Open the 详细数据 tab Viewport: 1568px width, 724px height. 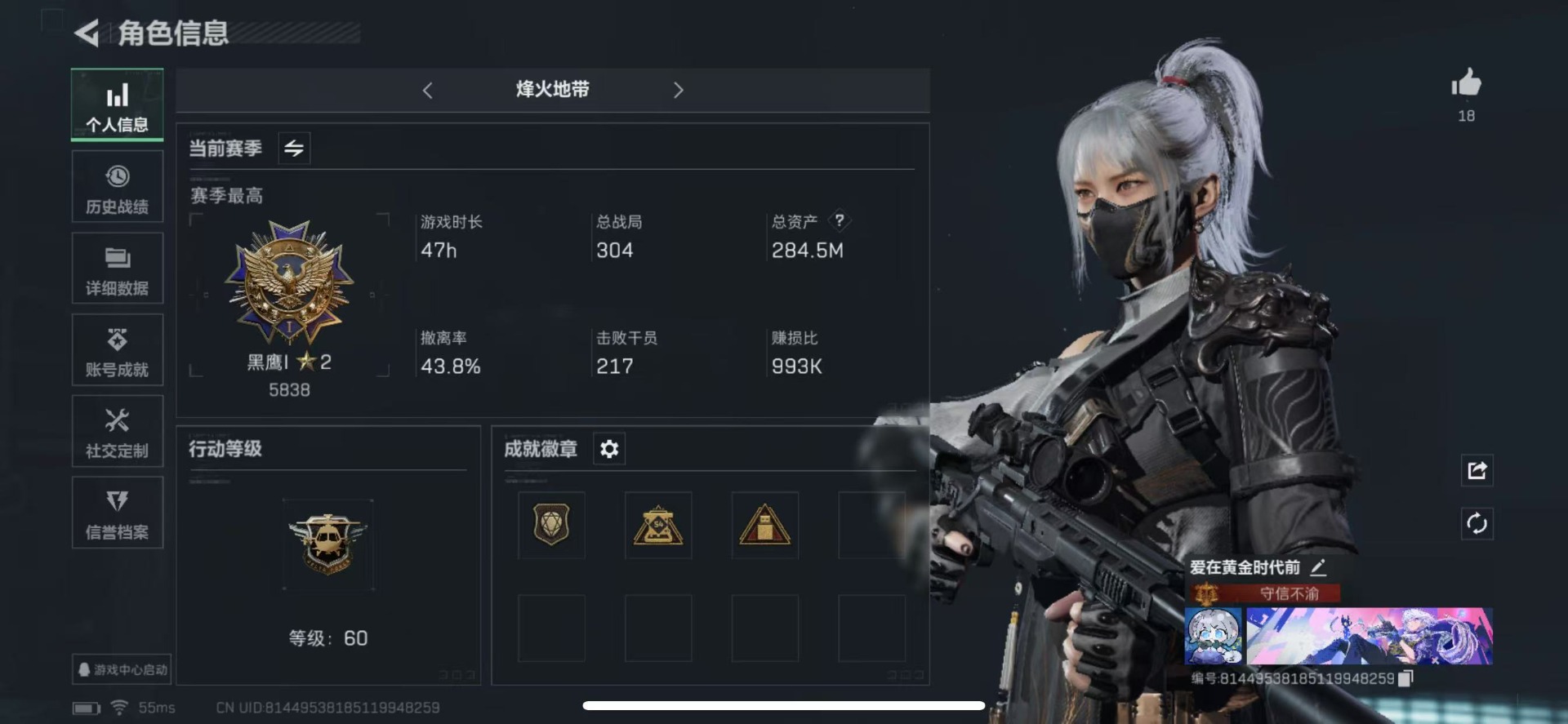point(118,269)
